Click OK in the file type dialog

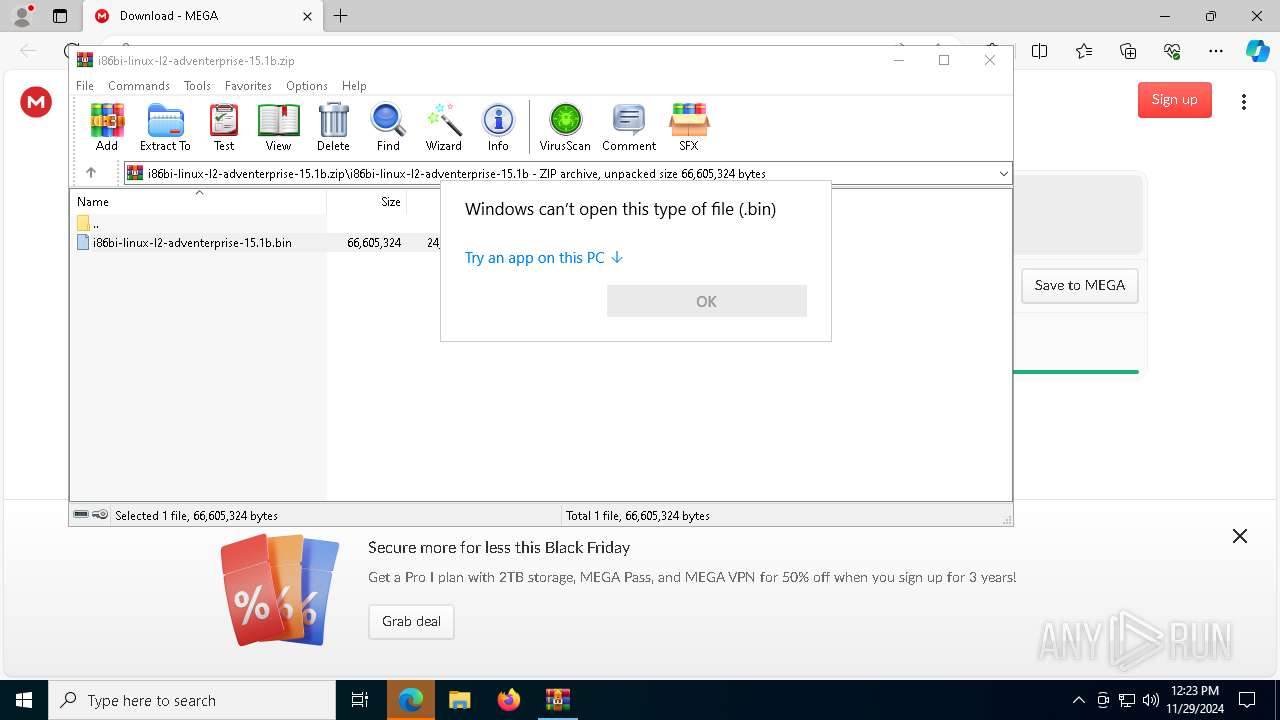coord(707,301)
